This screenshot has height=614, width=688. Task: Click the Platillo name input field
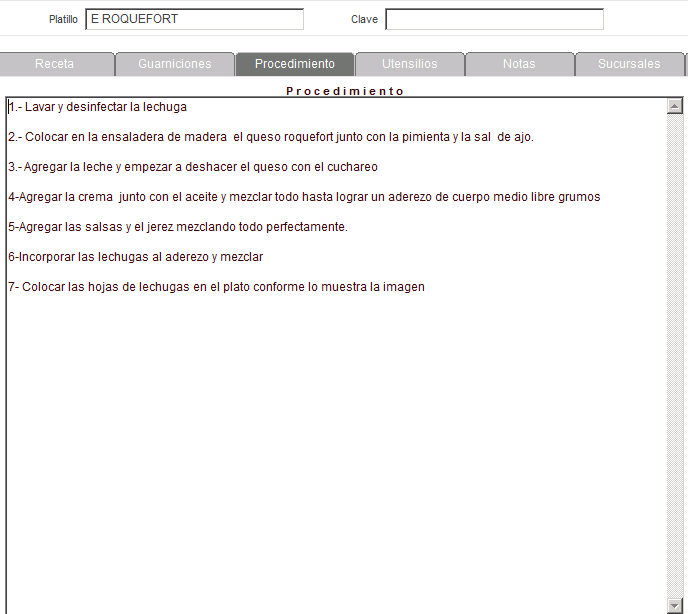point(194,19)
